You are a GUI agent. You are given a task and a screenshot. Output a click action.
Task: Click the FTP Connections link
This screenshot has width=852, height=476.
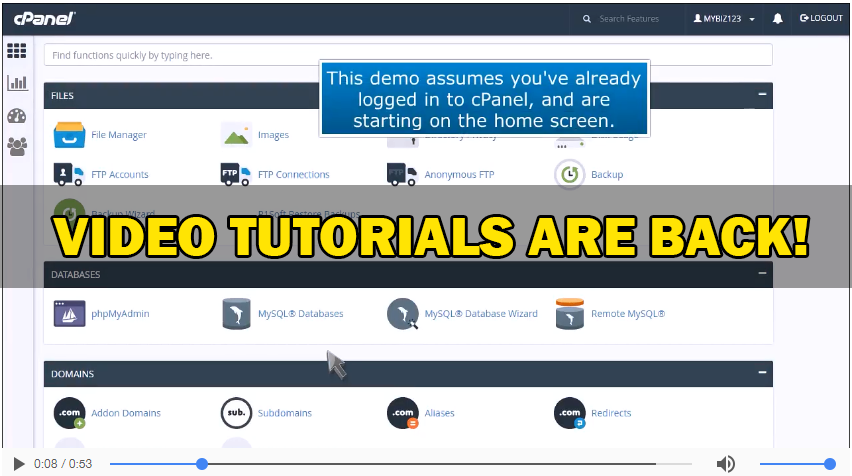point(293,174)
